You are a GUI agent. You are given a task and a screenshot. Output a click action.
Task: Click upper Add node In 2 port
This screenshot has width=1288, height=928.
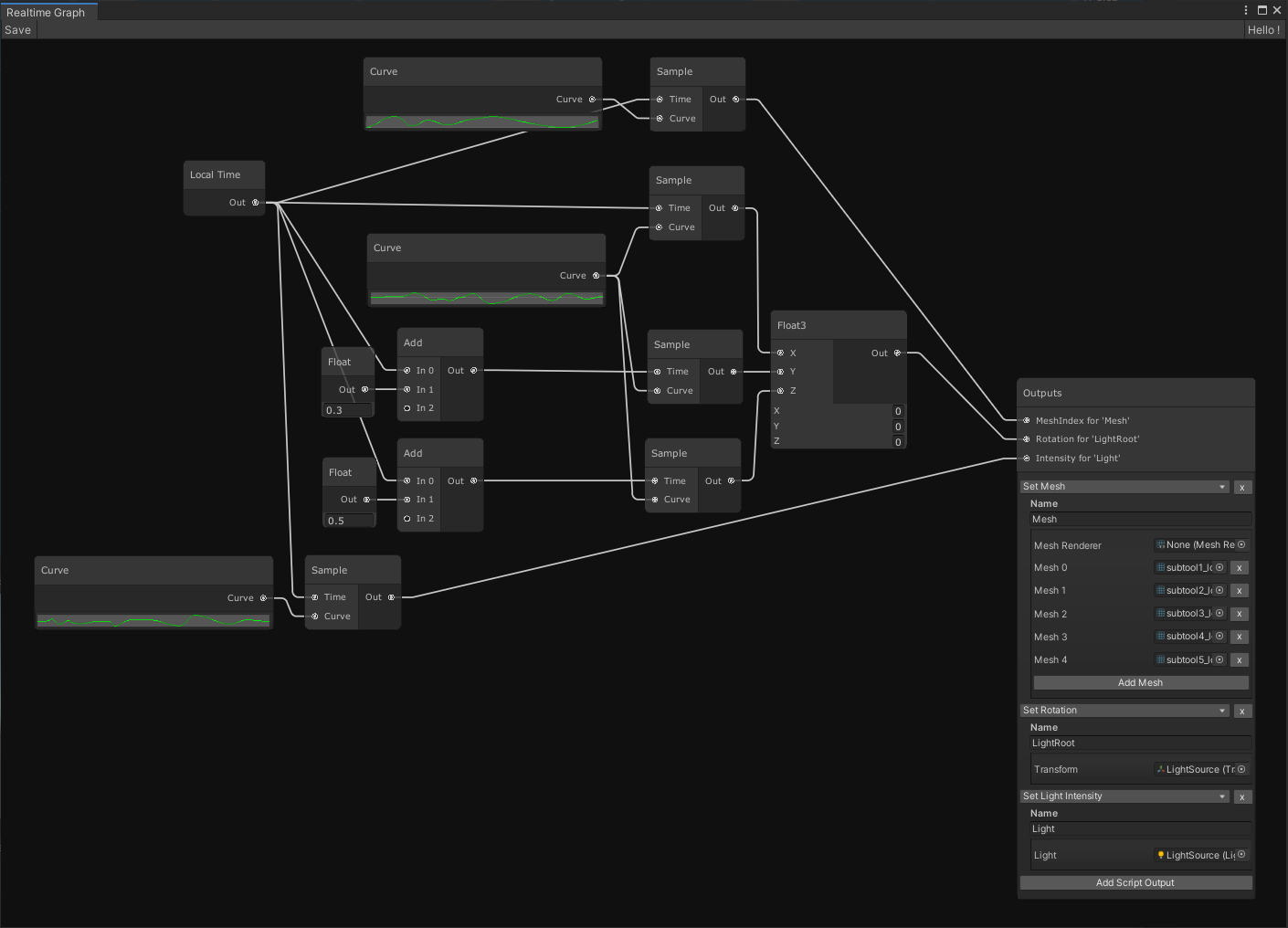pyautogui.click(x=406, y=408)
